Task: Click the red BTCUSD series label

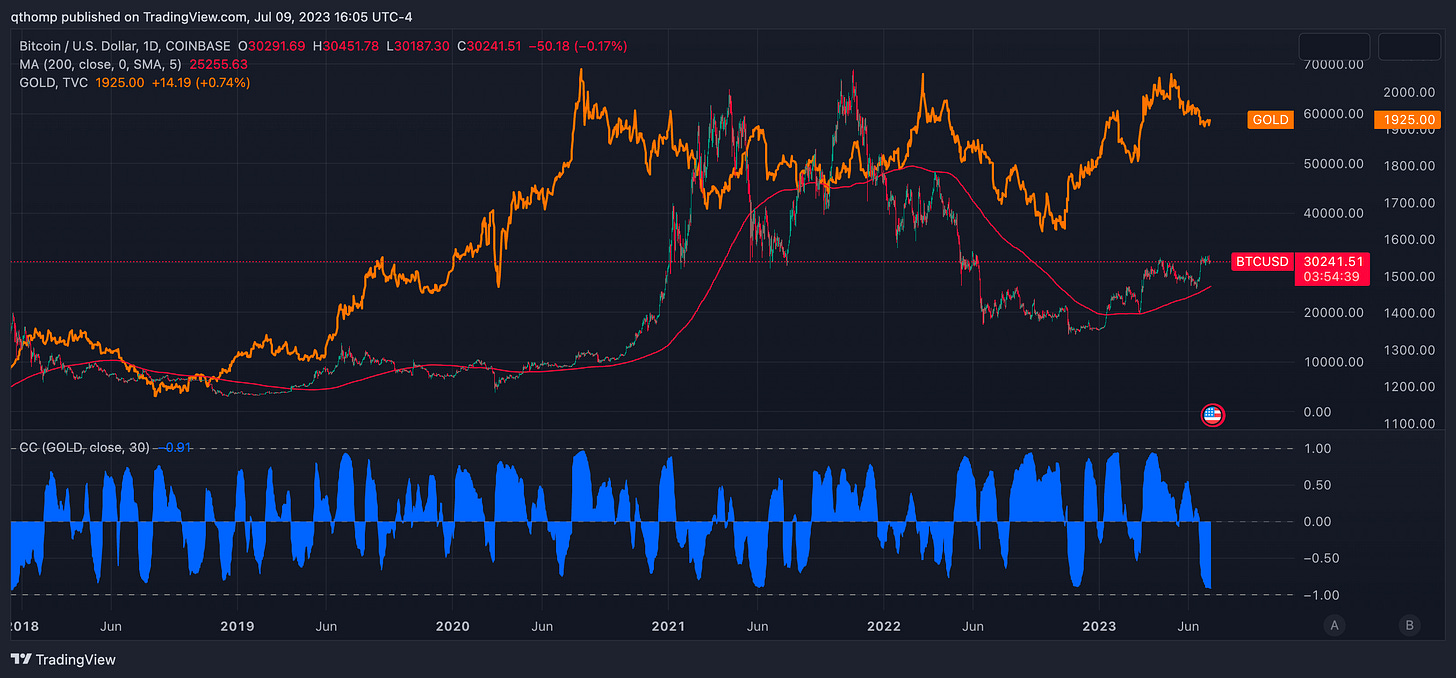Action: pos(1261,260)
